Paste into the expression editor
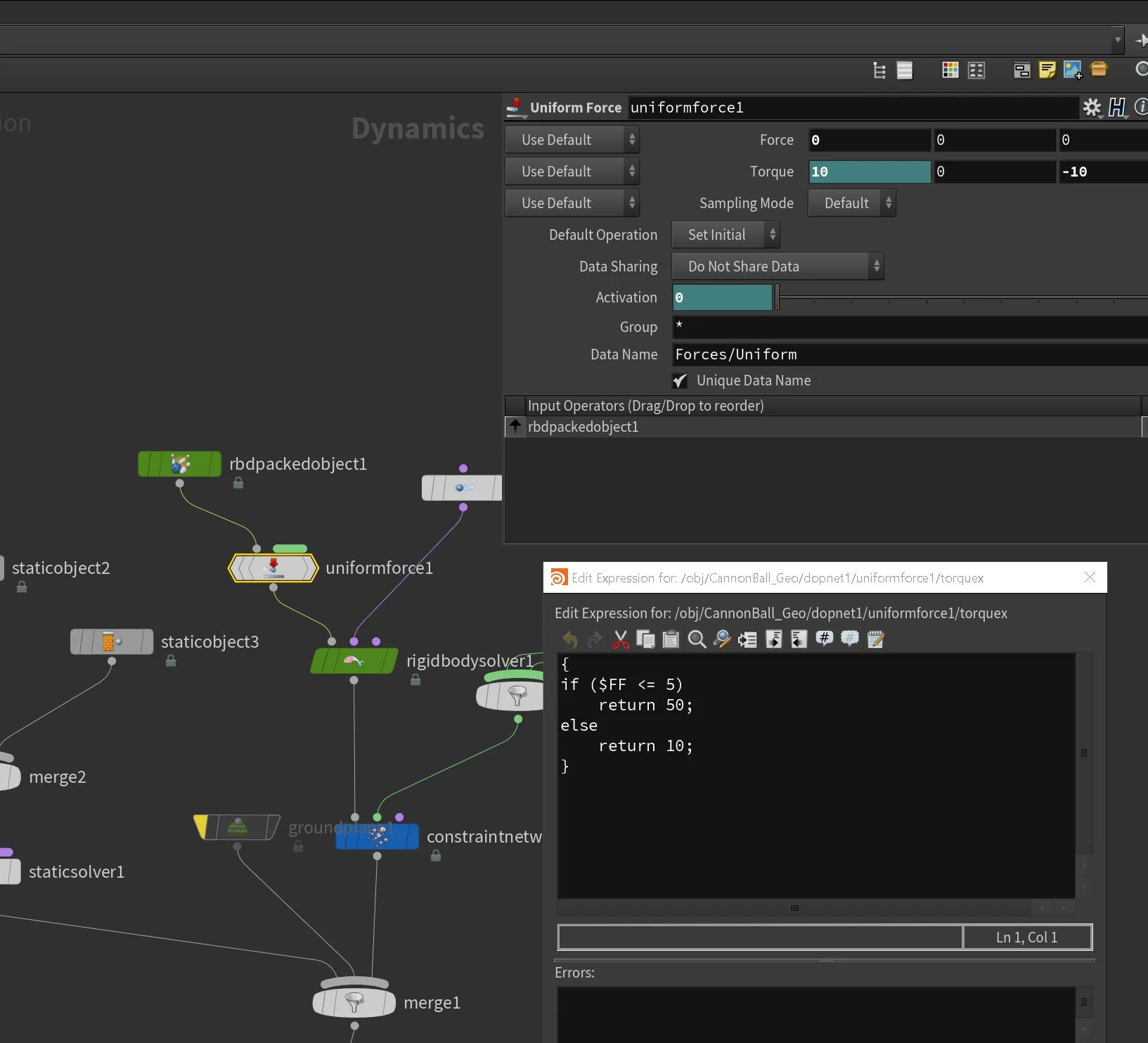Screen dimensions: 1148x1043 pyautogui.click(x=671, y=639)
